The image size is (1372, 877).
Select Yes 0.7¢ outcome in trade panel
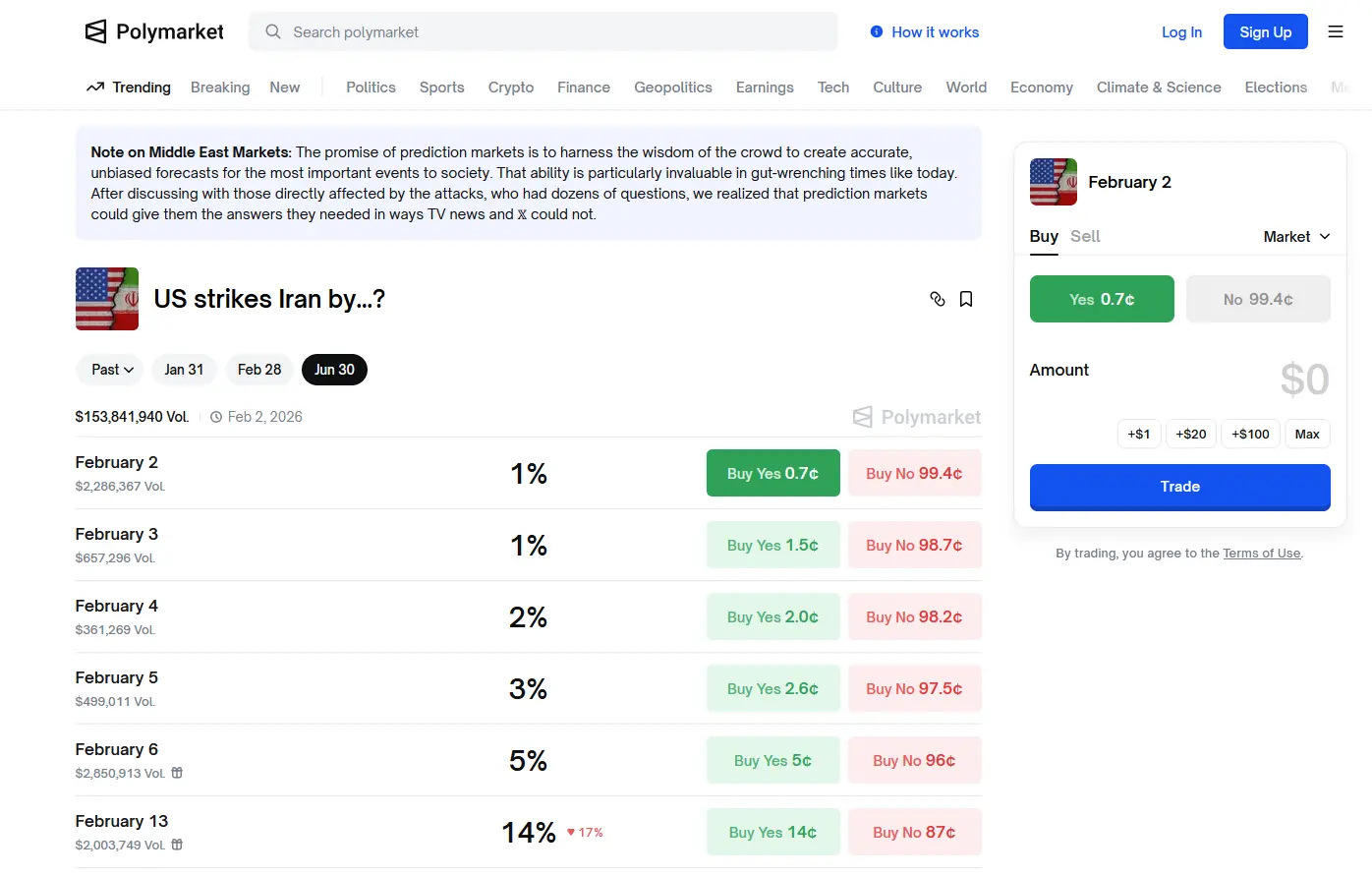(x=1102, y=299)
